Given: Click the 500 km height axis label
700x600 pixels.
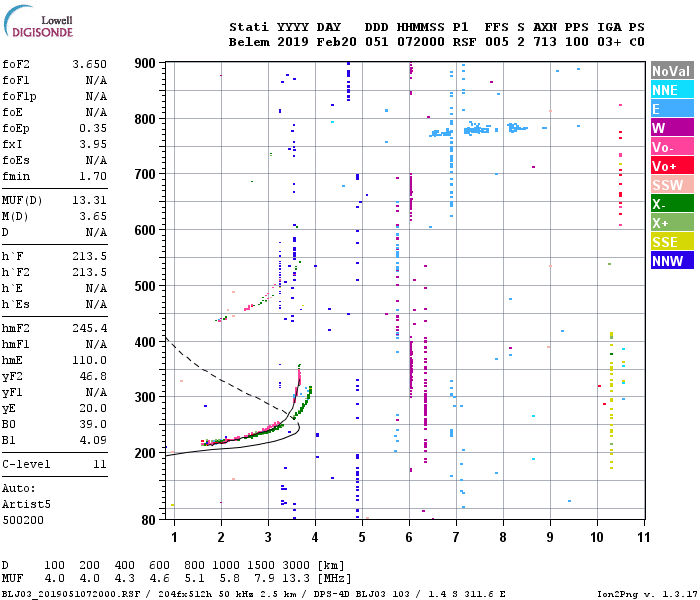Looking at the screenshot, I should (145, 286).
